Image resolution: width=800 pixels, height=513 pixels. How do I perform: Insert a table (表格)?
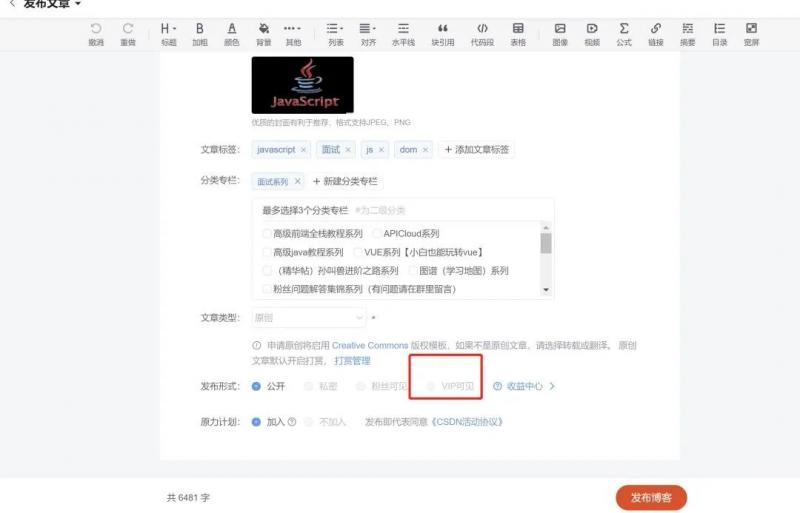(x=518, y=33)
